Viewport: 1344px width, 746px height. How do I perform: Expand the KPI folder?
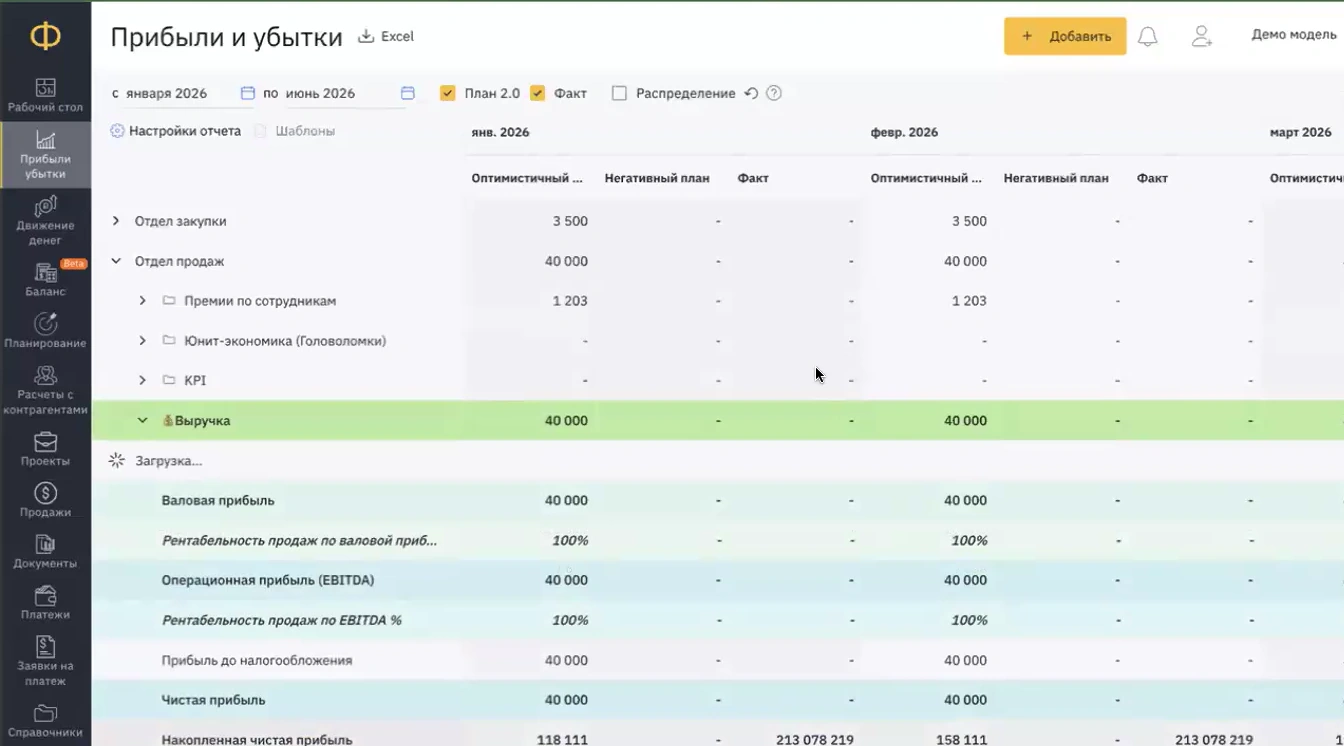[x=142, y=381]
